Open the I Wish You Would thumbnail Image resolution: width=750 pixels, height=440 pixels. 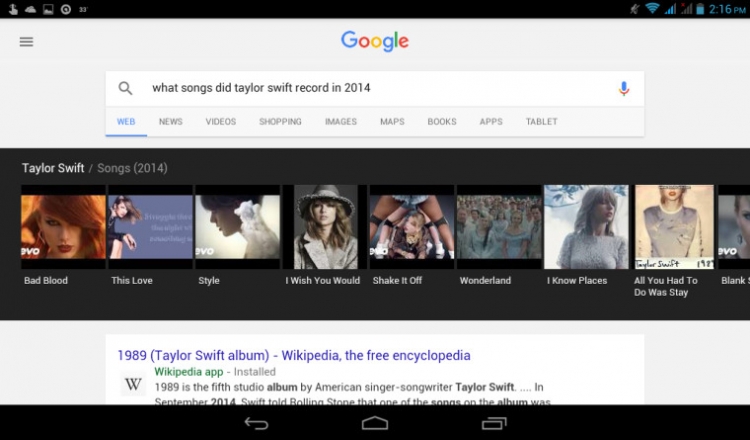(325, 227)
